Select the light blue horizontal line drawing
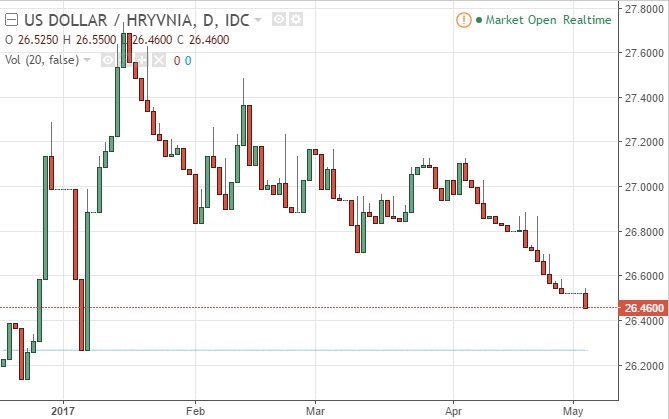Viewport: 669px width, 419px height. tap(294, 350)
